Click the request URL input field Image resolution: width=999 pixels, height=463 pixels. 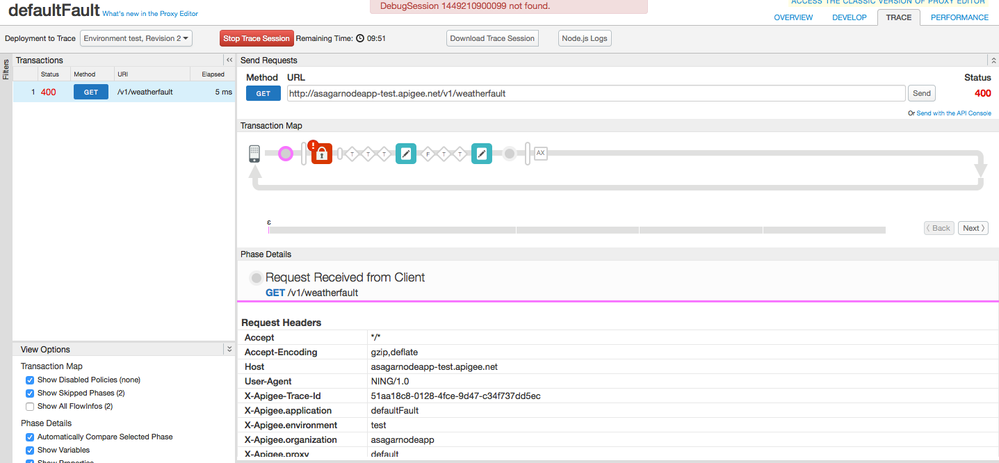(x=596, y=93)
